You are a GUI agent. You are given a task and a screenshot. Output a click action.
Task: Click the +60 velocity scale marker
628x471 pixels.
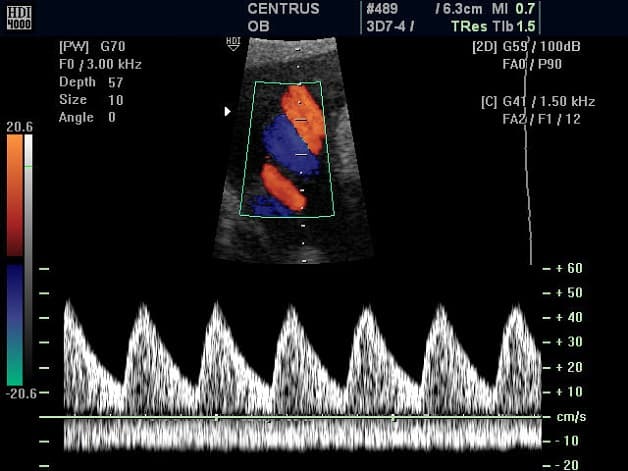tap(568, 269)
